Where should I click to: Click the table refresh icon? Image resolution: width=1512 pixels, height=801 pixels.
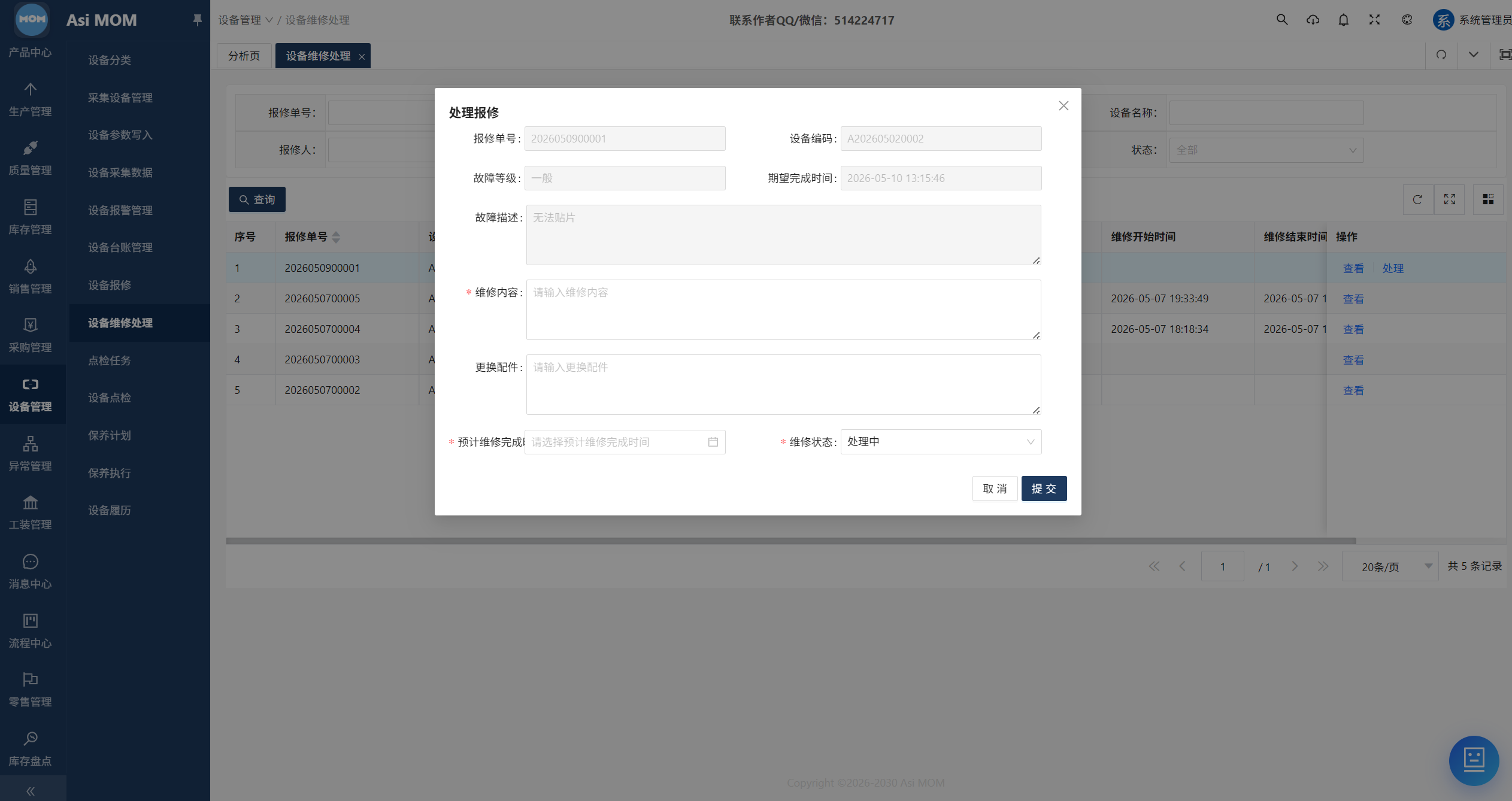[x=1417, y=199]
